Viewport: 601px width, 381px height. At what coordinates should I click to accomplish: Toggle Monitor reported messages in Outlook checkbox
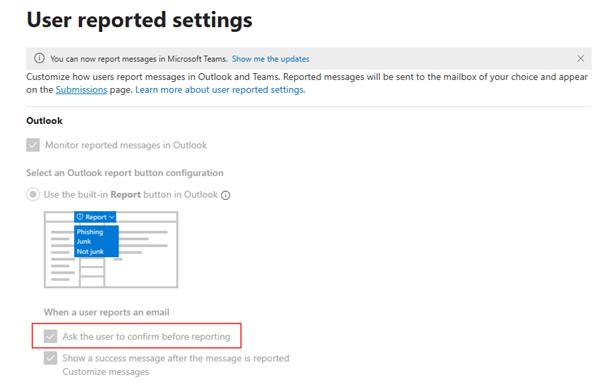click(33, 145)
